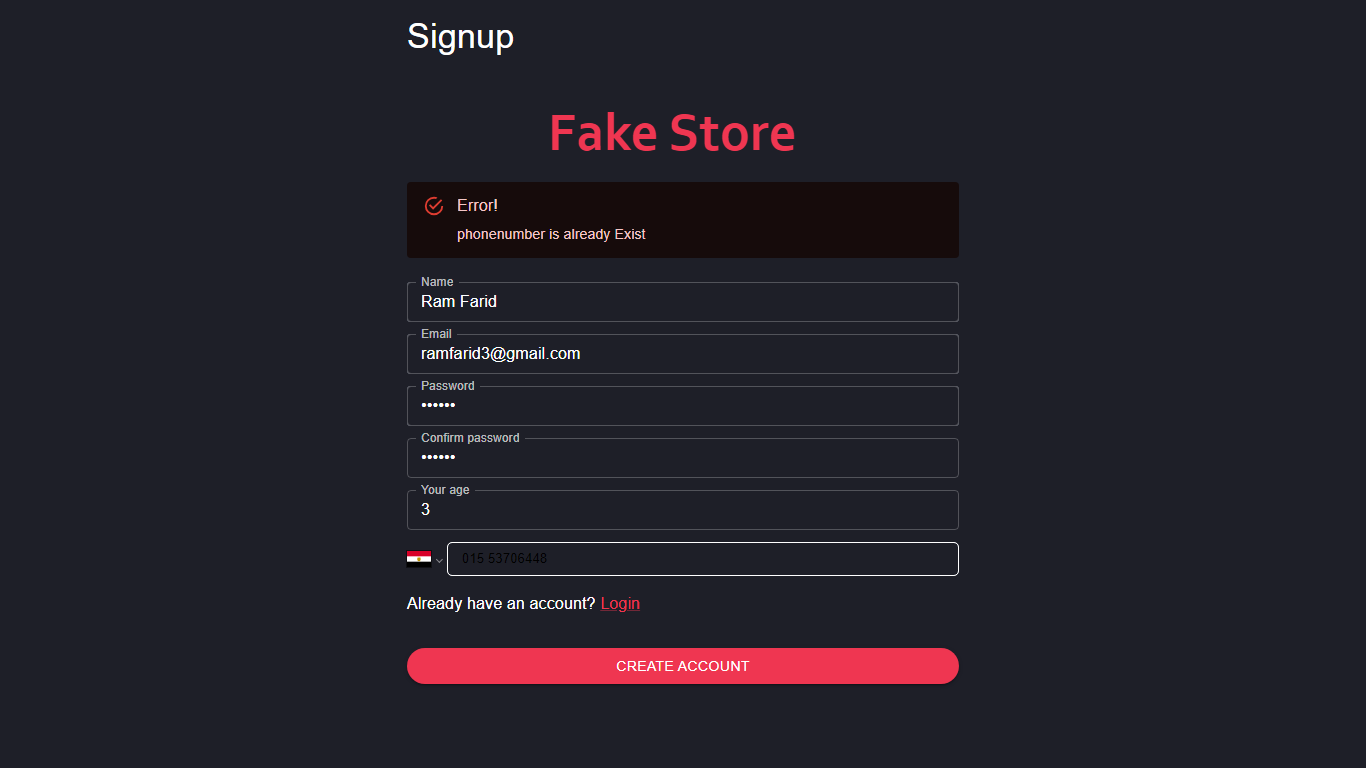
Task: Click the Egypt flag icon
Action: click(x=419, y=559)
